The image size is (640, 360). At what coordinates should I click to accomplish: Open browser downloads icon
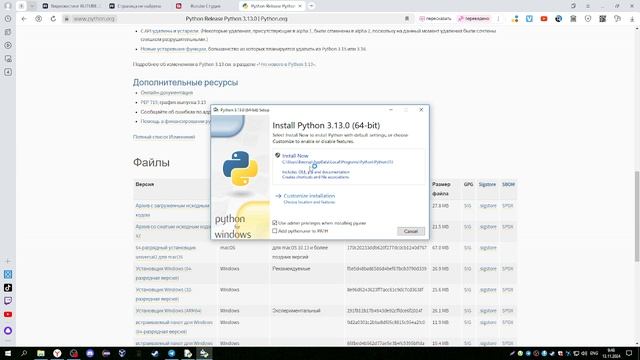click(632, 19)
